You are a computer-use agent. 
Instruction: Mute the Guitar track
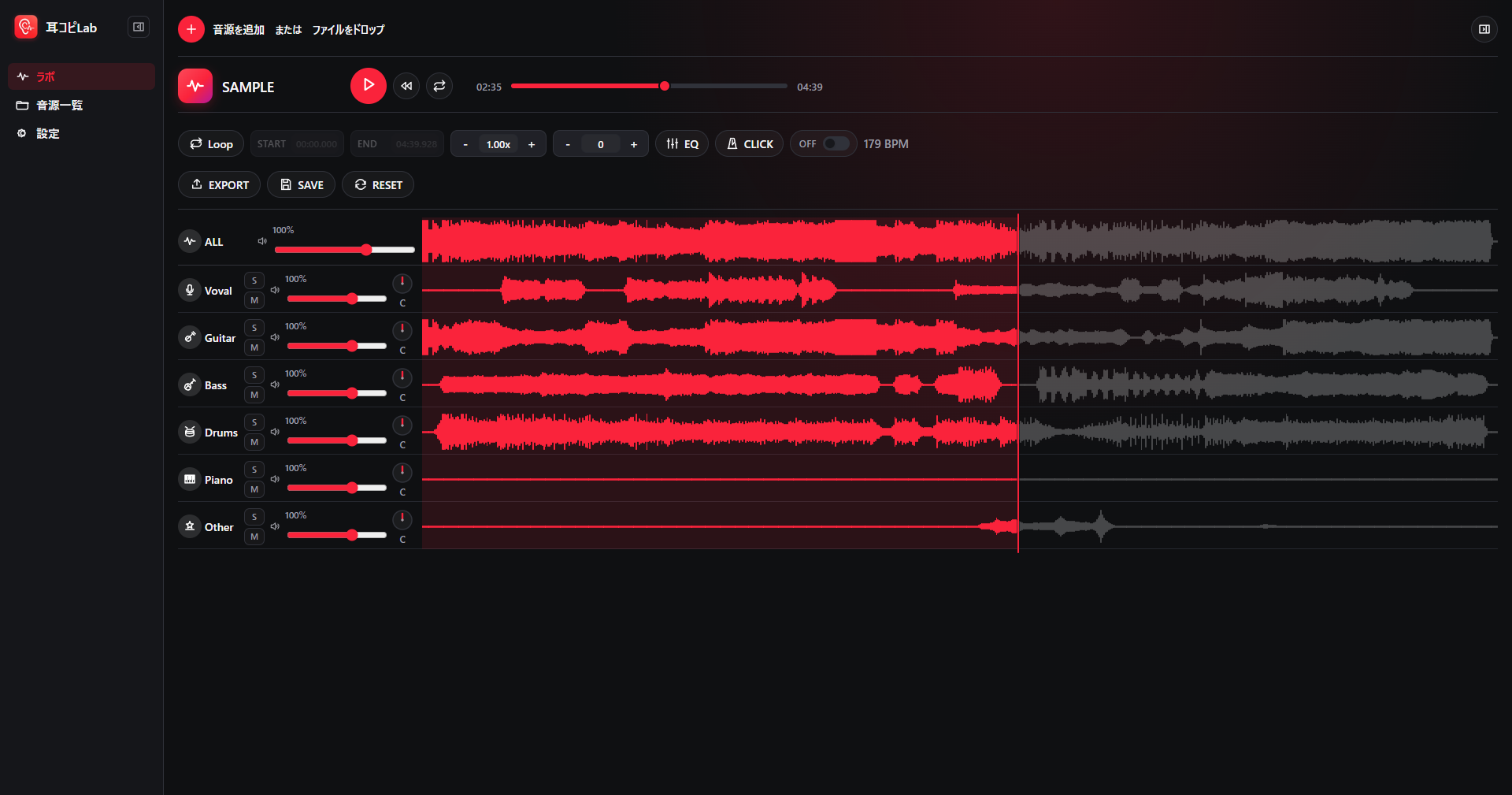click(x=254, y=347)
